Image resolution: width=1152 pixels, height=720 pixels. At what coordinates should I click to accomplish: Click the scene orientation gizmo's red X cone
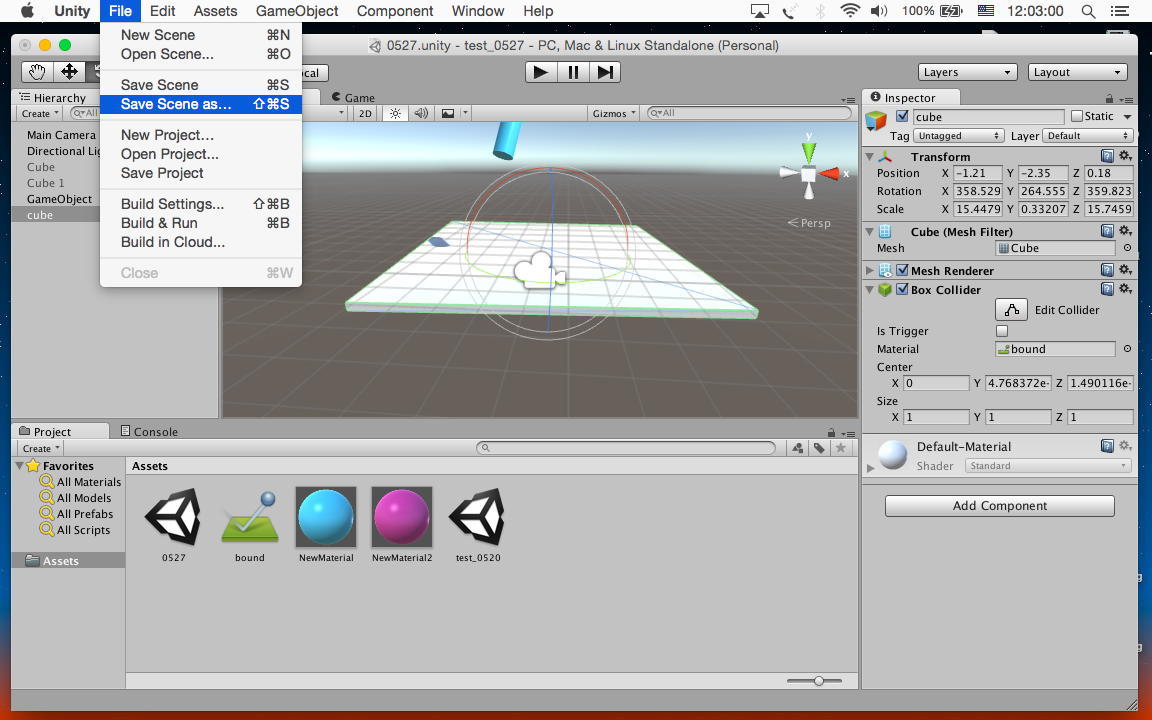click(830, 174)
